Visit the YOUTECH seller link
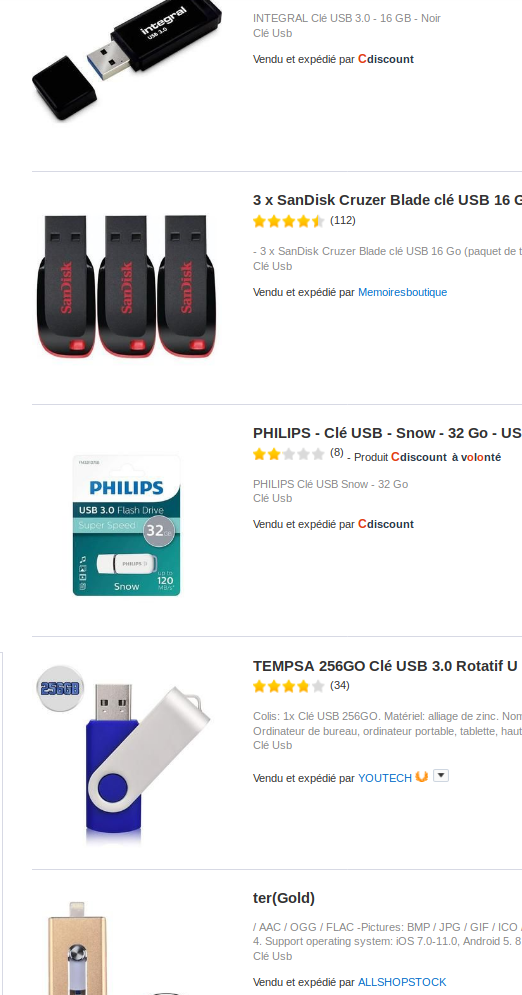The image size is (522, 995). [x=385, y=778]
